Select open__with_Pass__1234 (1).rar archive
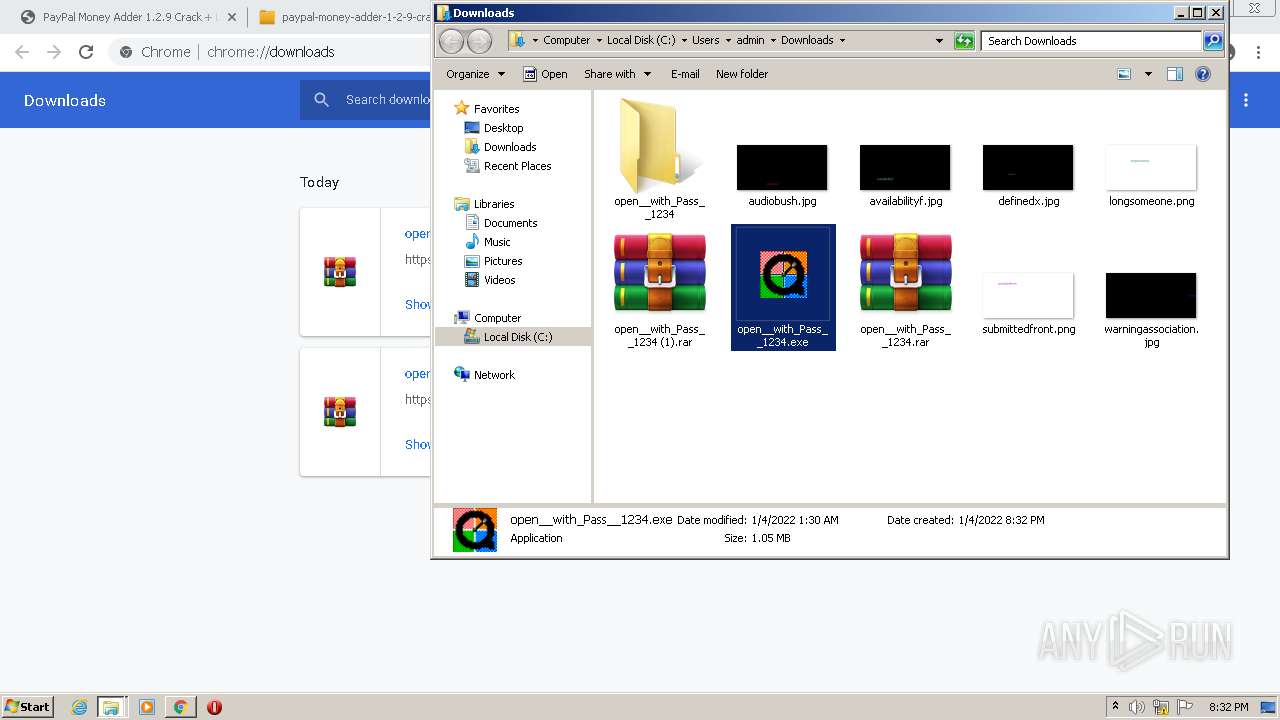 [659, 272]
